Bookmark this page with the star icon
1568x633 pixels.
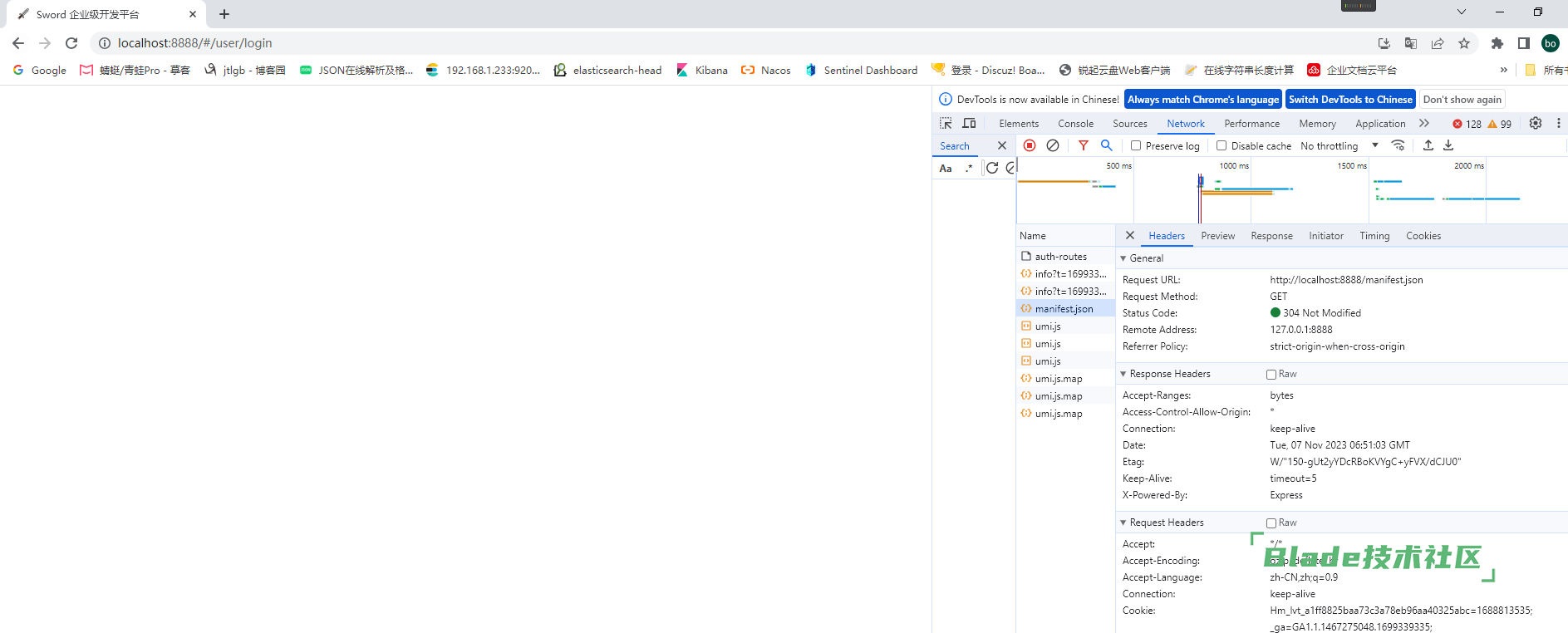tap(1464, 43)
